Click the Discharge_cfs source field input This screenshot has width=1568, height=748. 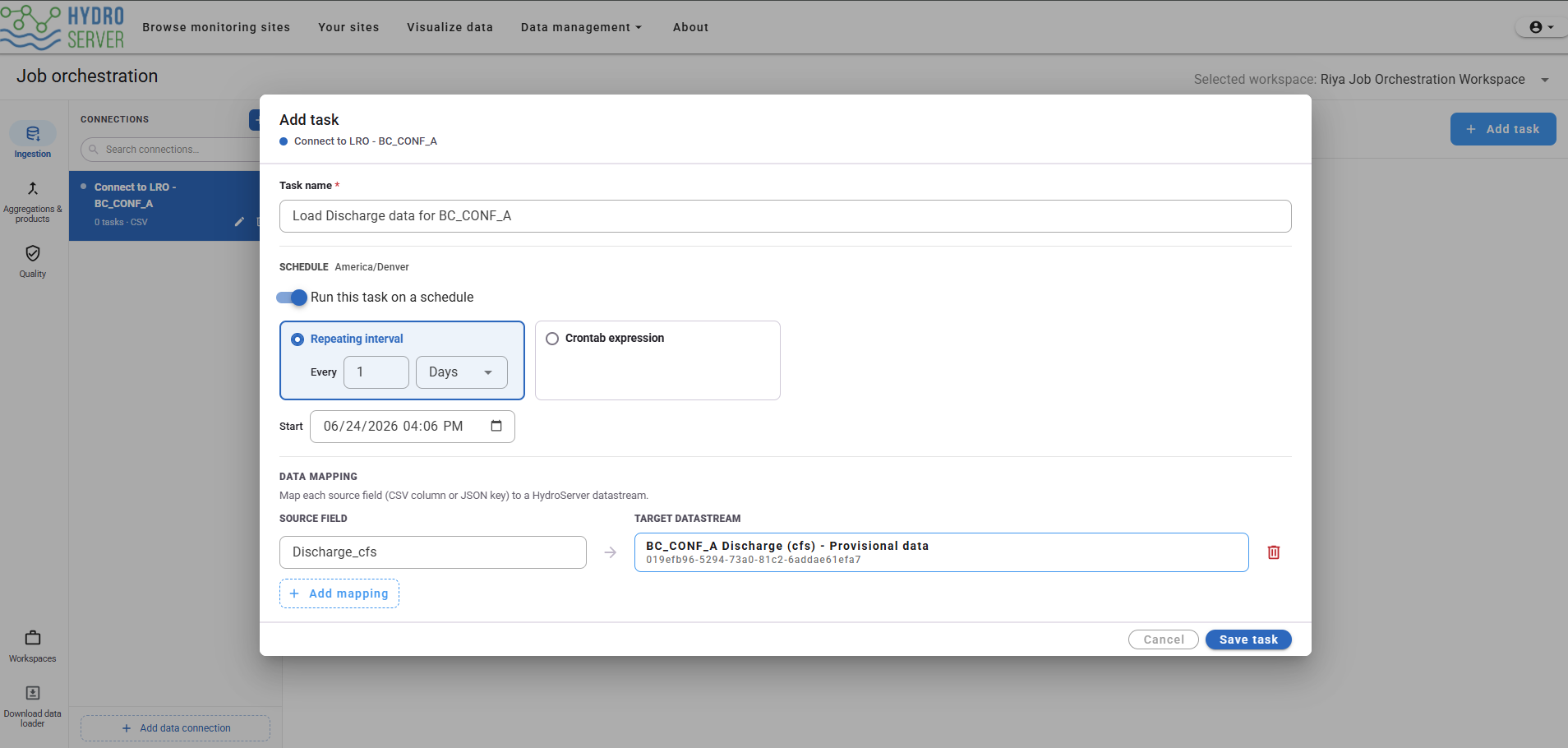click(433, 552)
